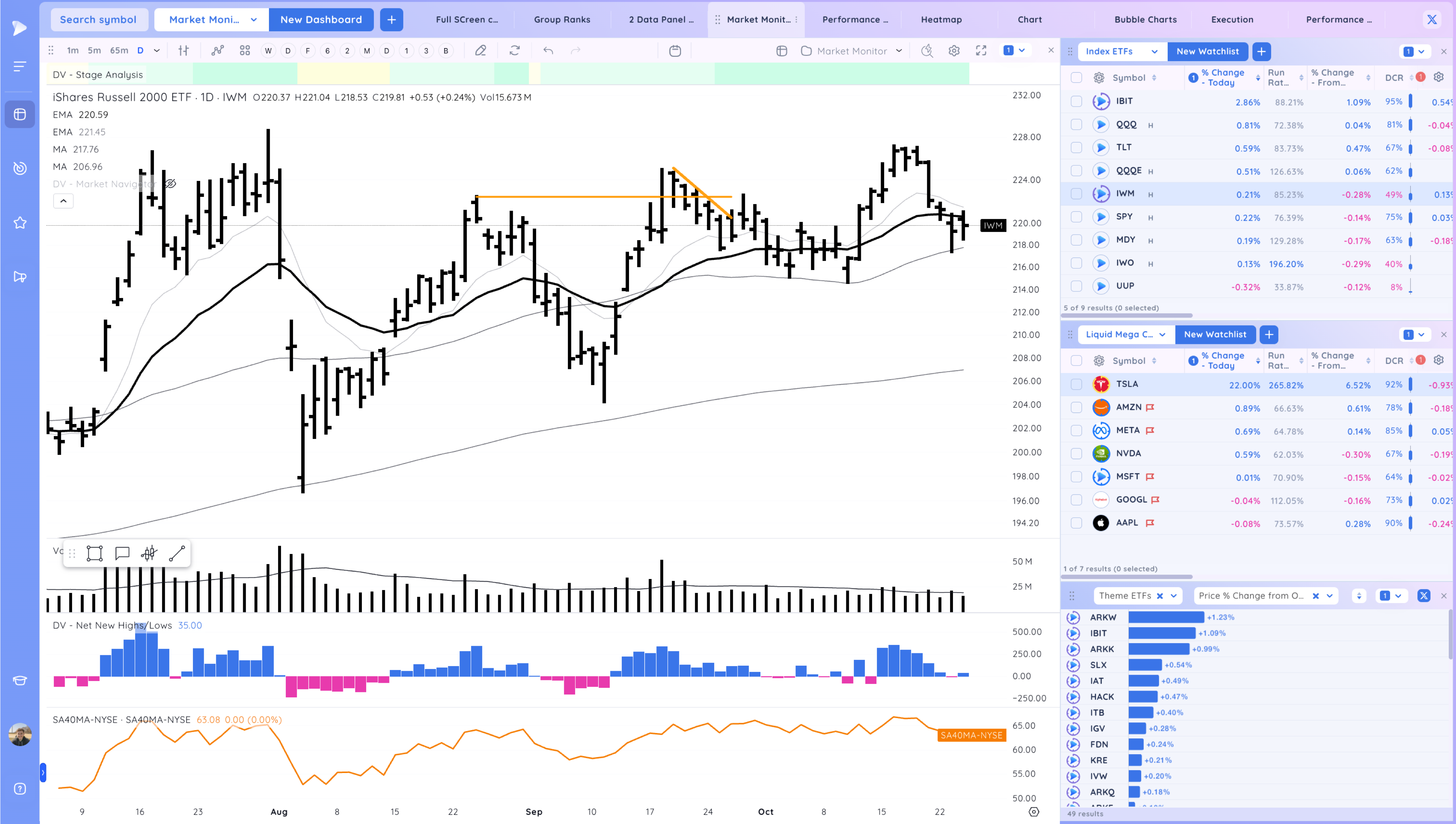Expand the Index ETFs watchlist dropdown

(x=1154, y=52)
